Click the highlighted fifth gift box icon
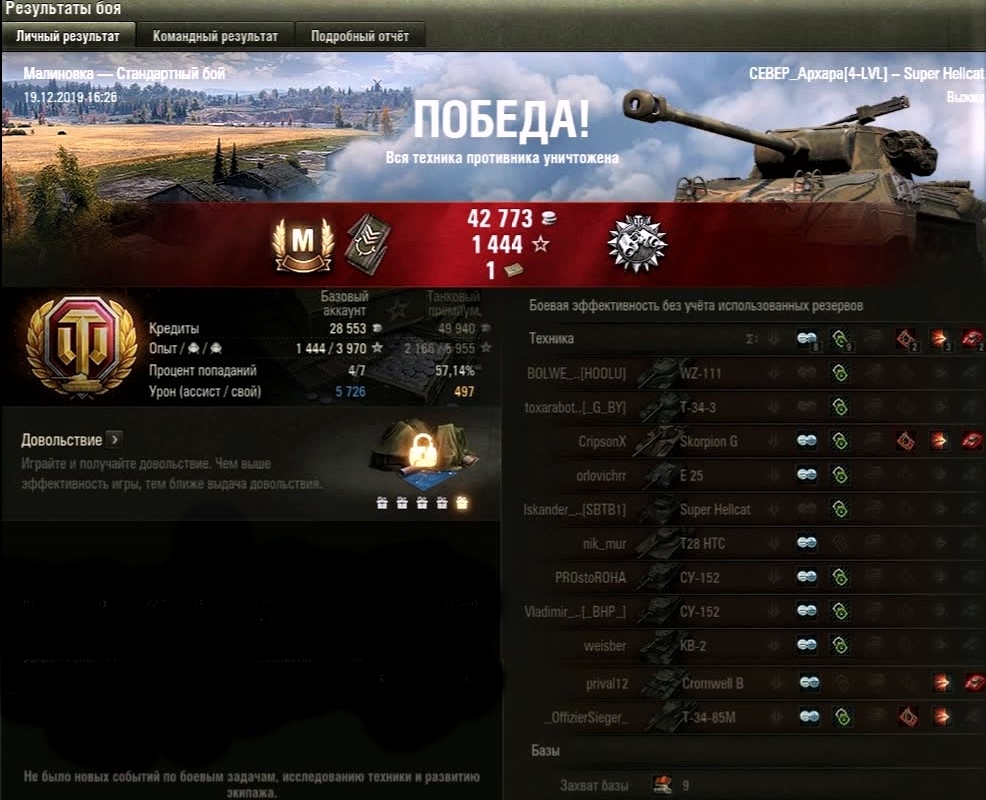 [462, 503]
